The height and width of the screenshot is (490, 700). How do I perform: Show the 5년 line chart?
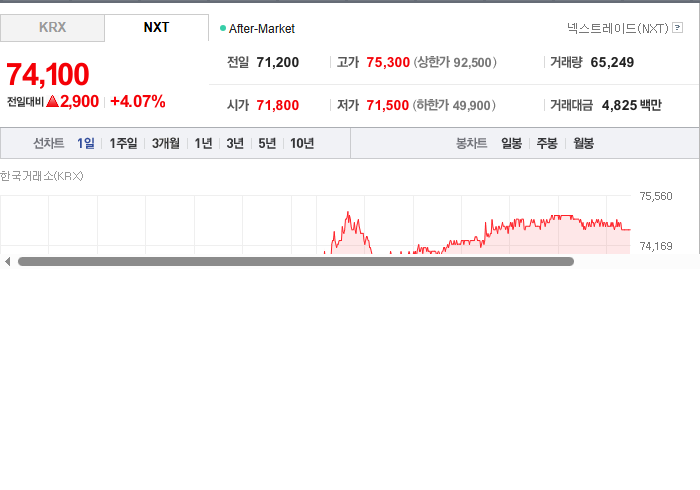(267, 143)
